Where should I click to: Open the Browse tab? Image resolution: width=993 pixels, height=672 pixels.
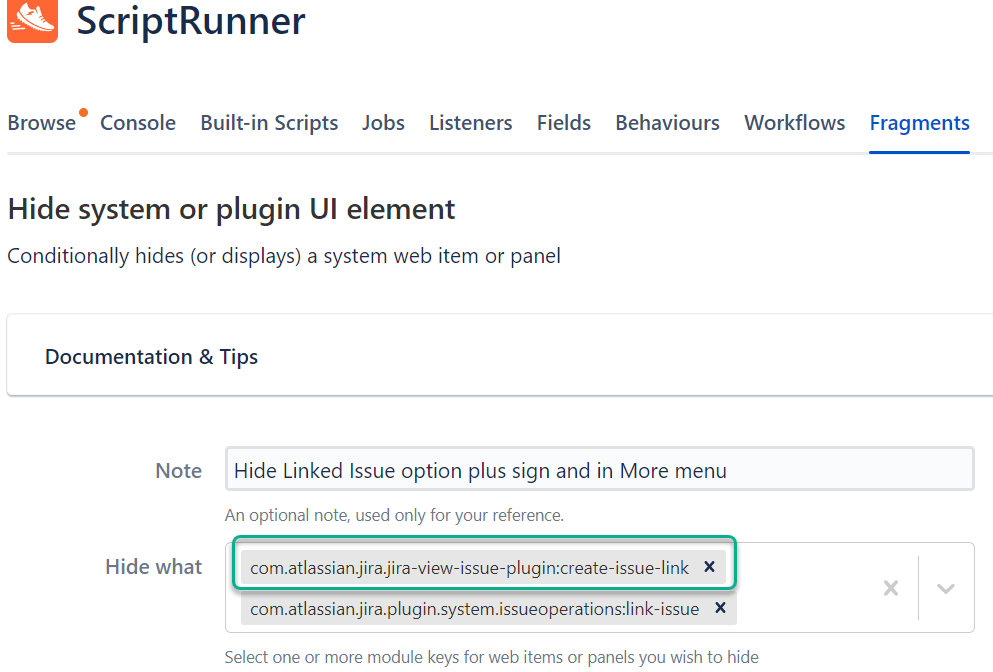coord(42,123)
